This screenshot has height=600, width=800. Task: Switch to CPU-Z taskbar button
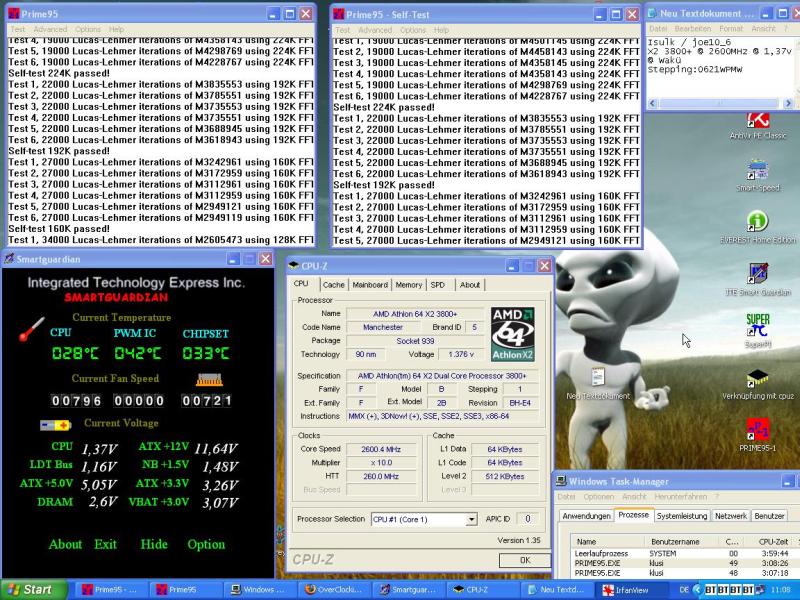point(484,590)
